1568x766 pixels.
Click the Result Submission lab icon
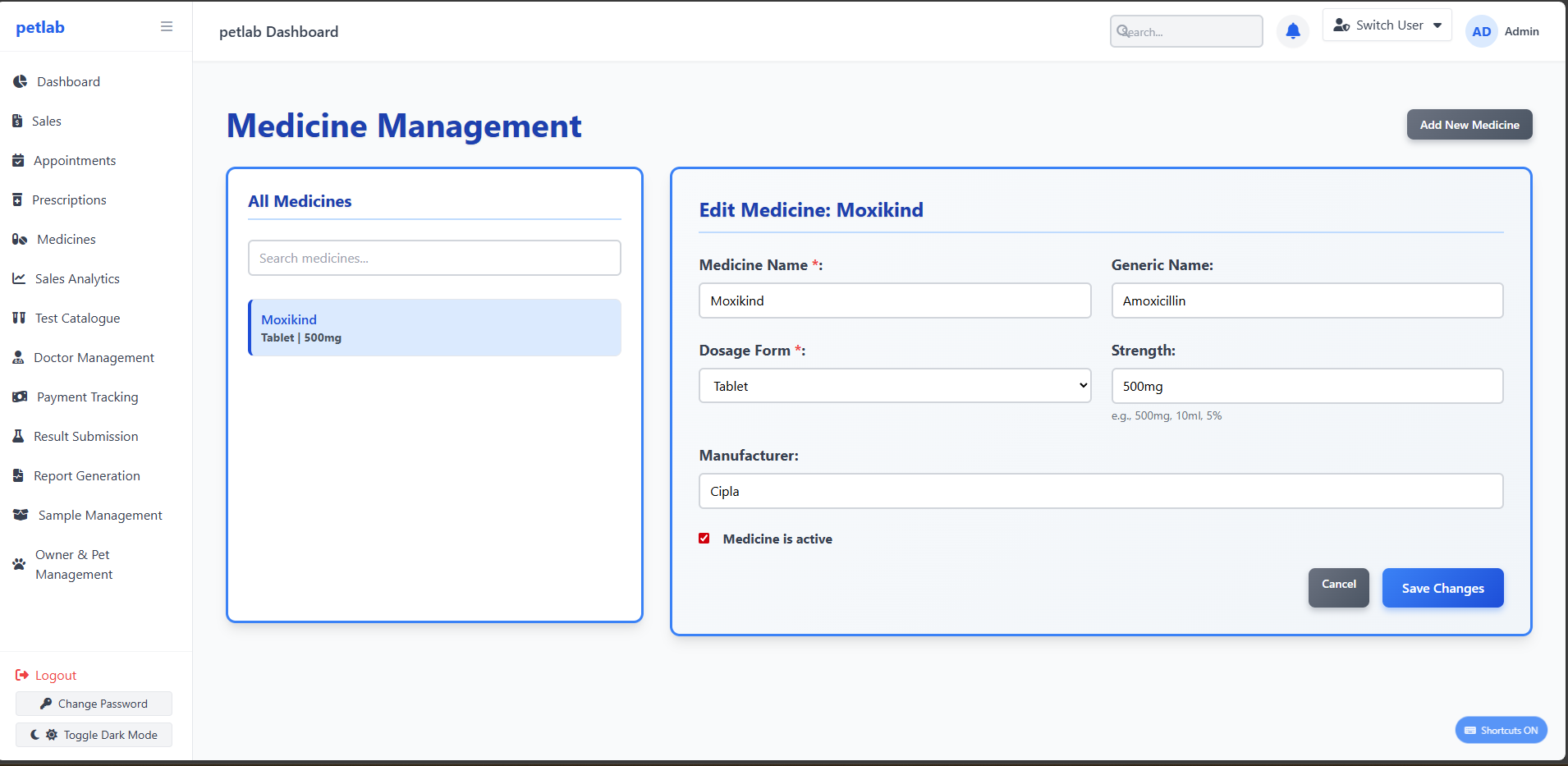coord(18,436)
